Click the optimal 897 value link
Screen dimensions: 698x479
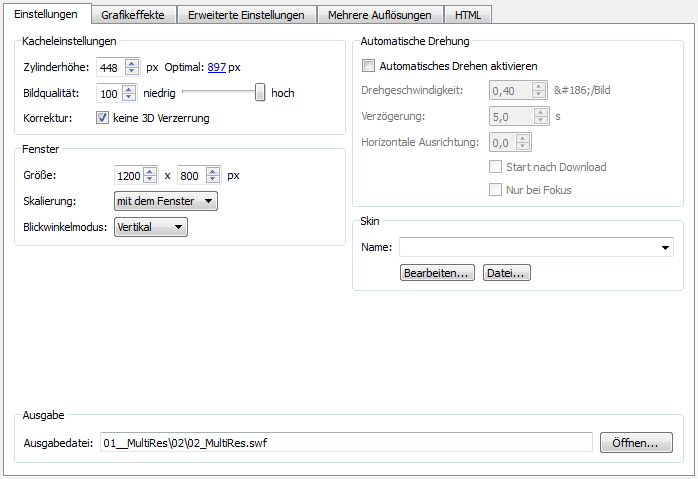[216, 67]
